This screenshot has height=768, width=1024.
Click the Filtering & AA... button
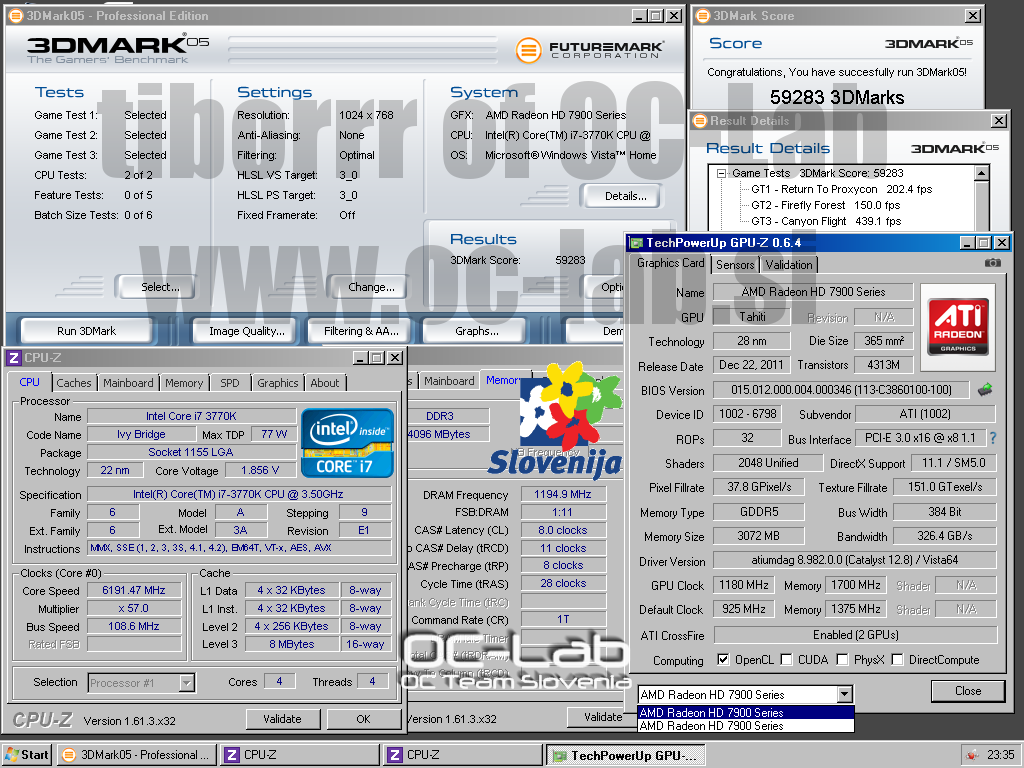tap(361, 331)
